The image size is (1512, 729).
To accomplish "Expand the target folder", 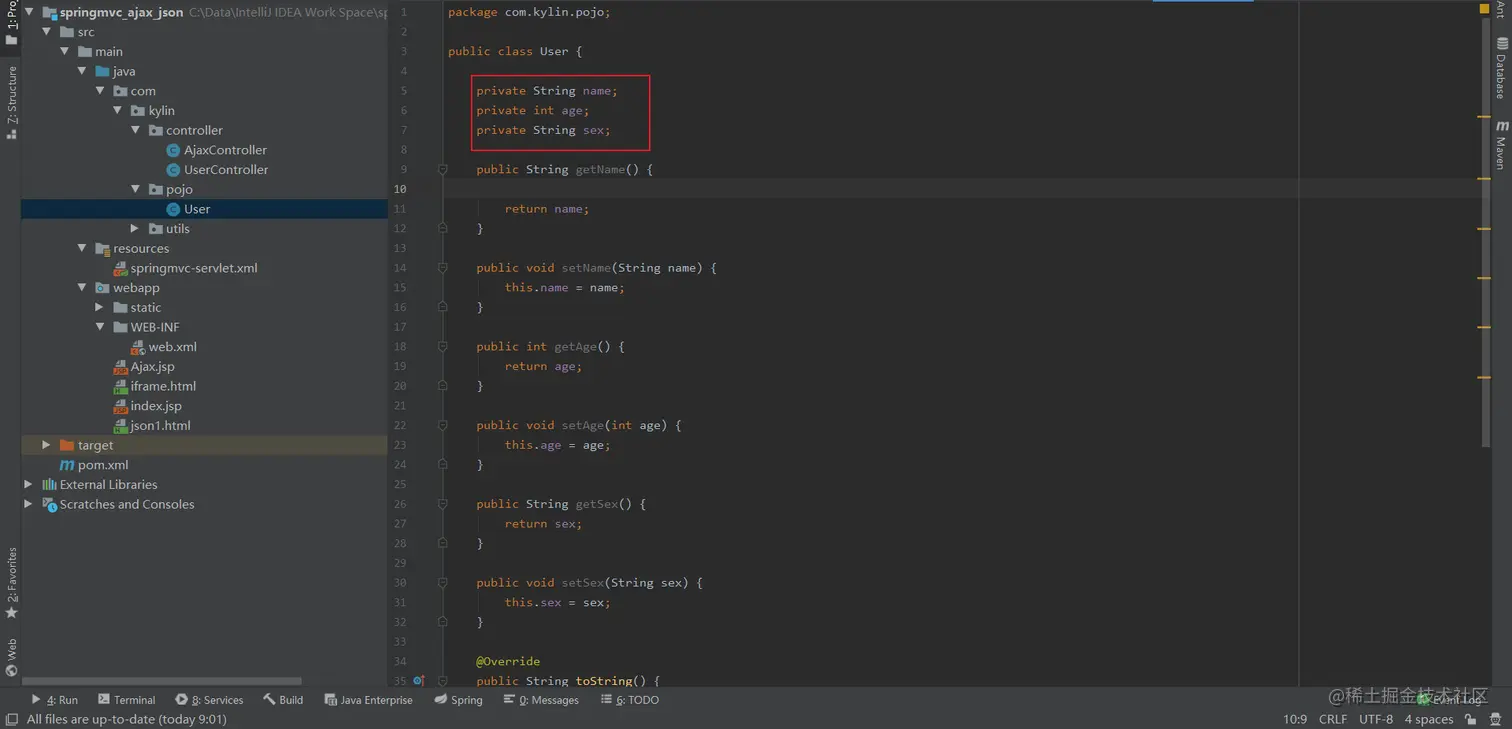I will pyautogui.click(x=46, y=445).
